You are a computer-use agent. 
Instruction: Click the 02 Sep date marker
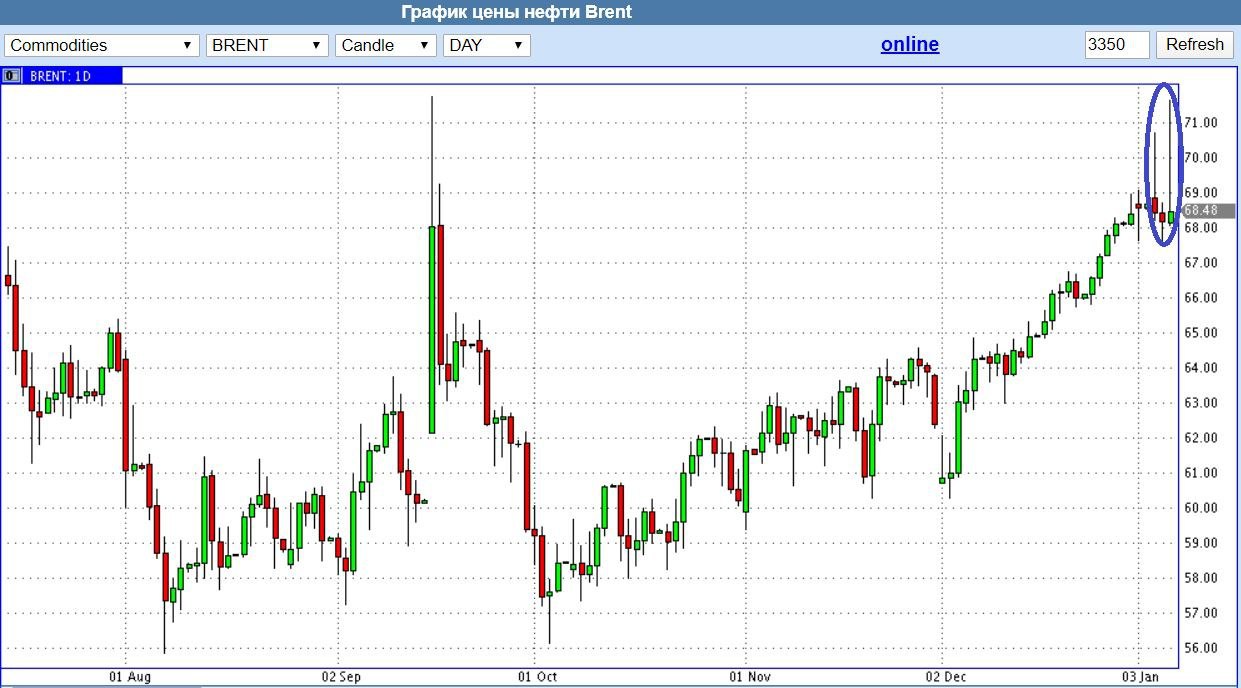[x=342, y=677]
